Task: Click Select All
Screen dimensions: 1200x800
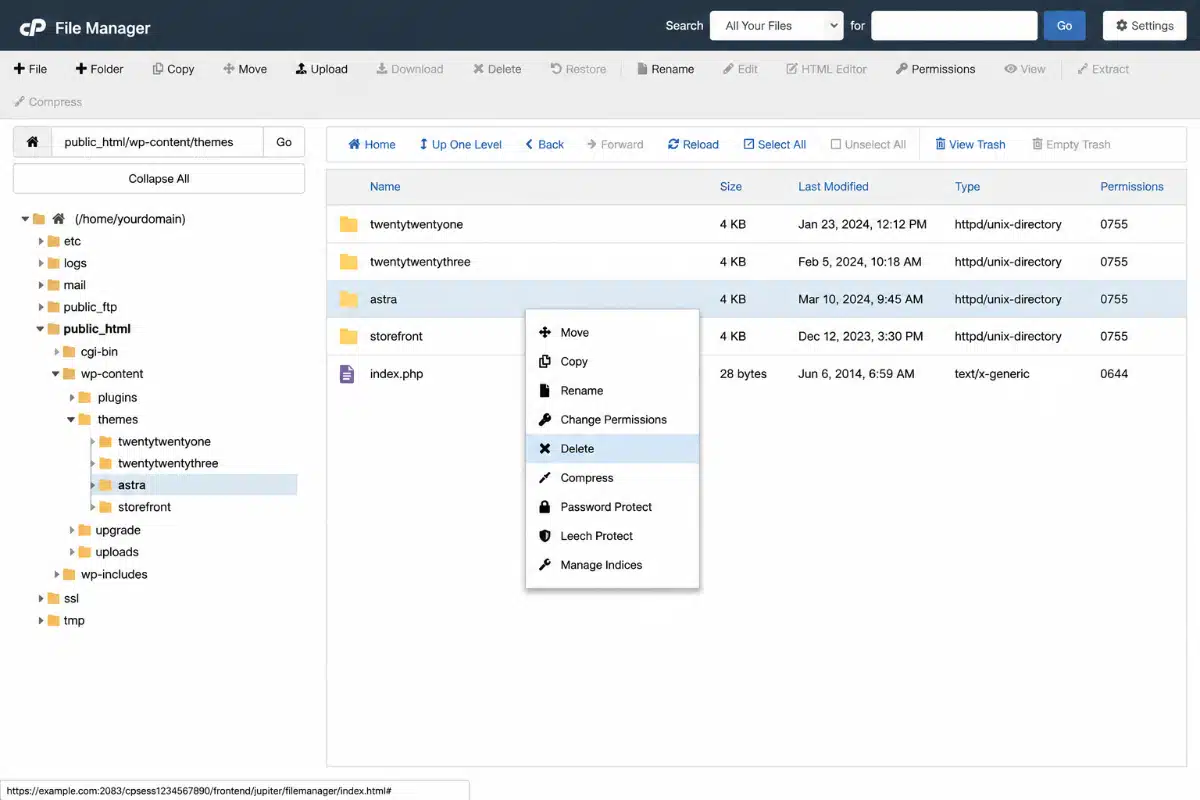Action: click(x=775, y=145)
